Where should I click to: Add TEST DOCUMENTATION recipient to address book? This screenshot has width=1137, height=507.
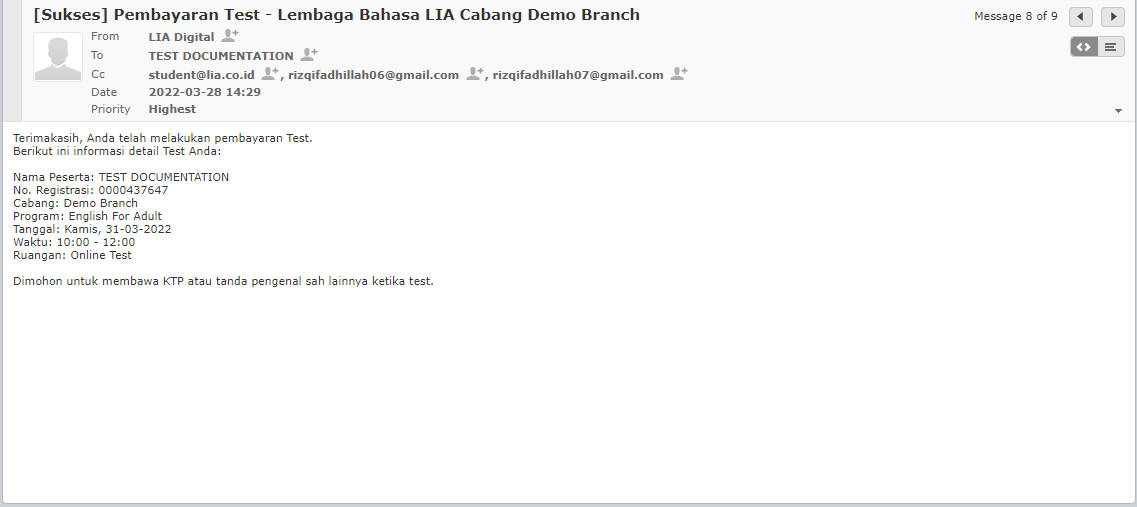309,55
